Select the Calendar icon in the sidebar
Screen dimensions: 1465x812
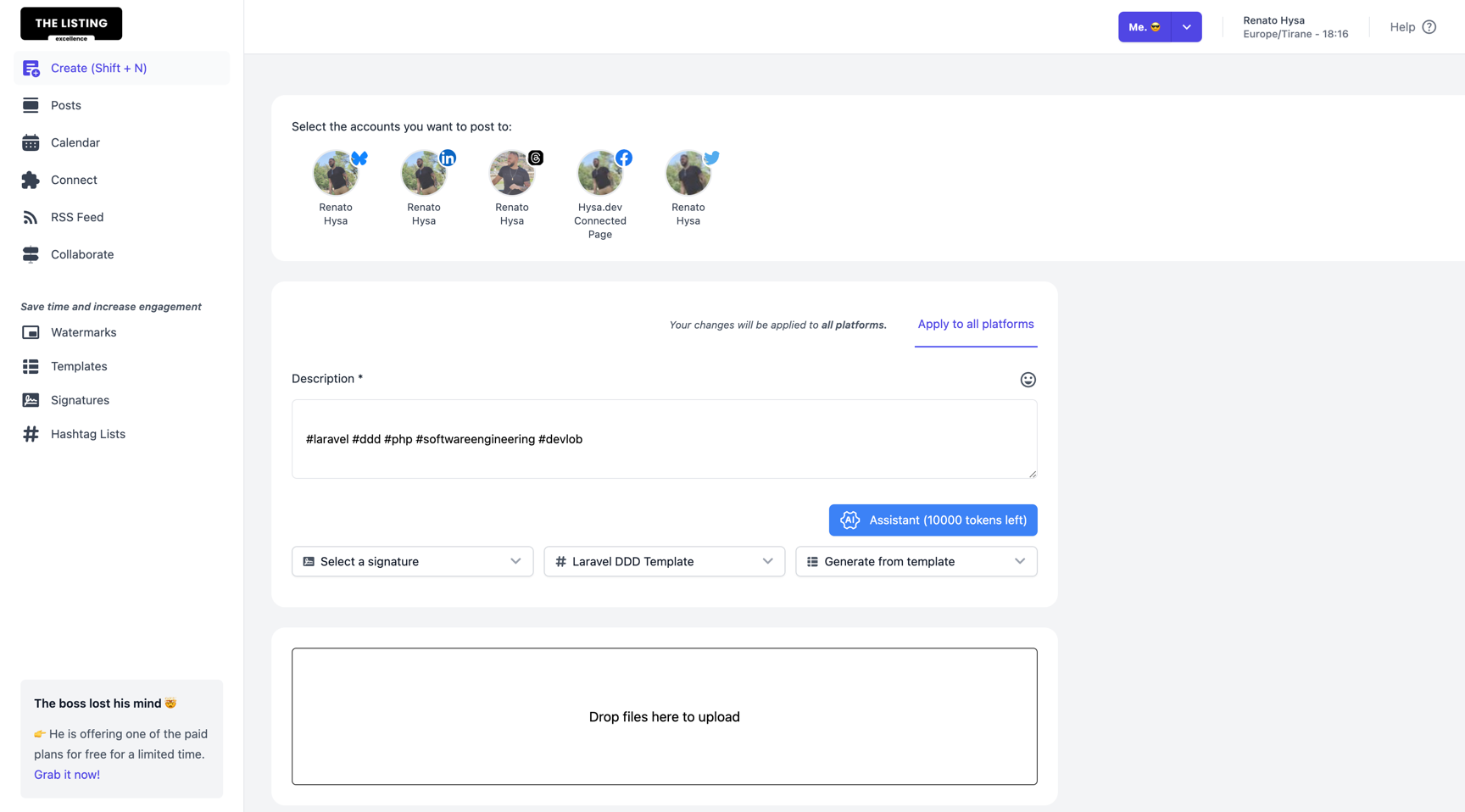click(x=31, y=142)
